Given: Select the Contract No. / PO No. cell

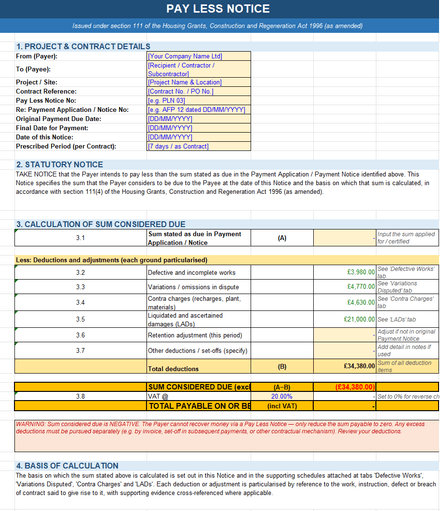Looking at the screenshot, I should (x=199, y=91).
